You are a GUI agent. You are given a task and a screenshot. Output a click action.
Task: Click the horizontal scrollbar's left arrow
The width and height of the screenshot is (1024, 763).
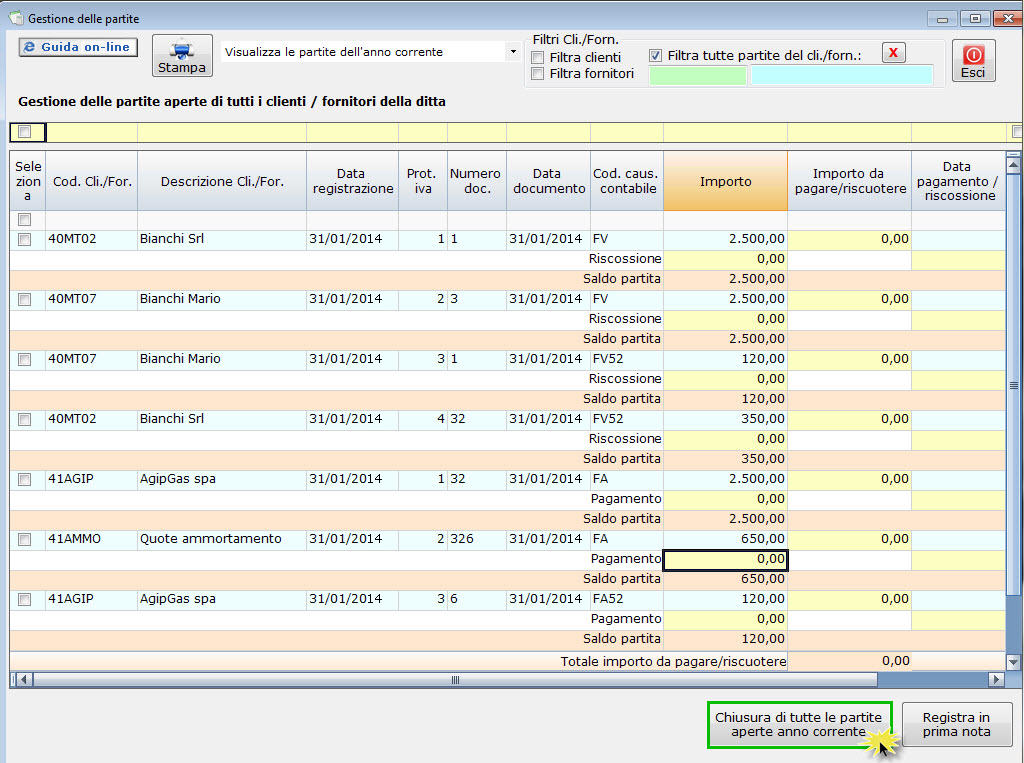point(24,679)
